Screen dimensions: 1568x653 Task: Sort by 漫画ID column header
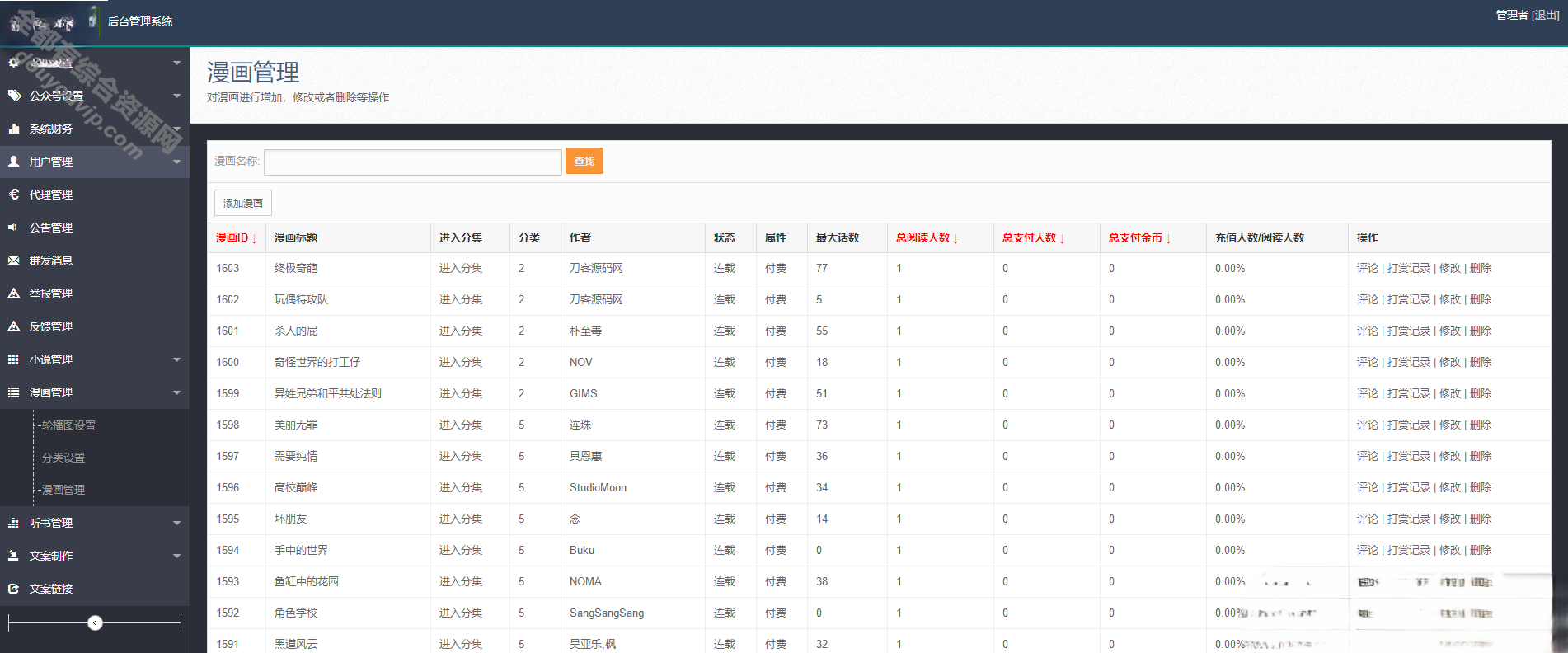point(237,237)
